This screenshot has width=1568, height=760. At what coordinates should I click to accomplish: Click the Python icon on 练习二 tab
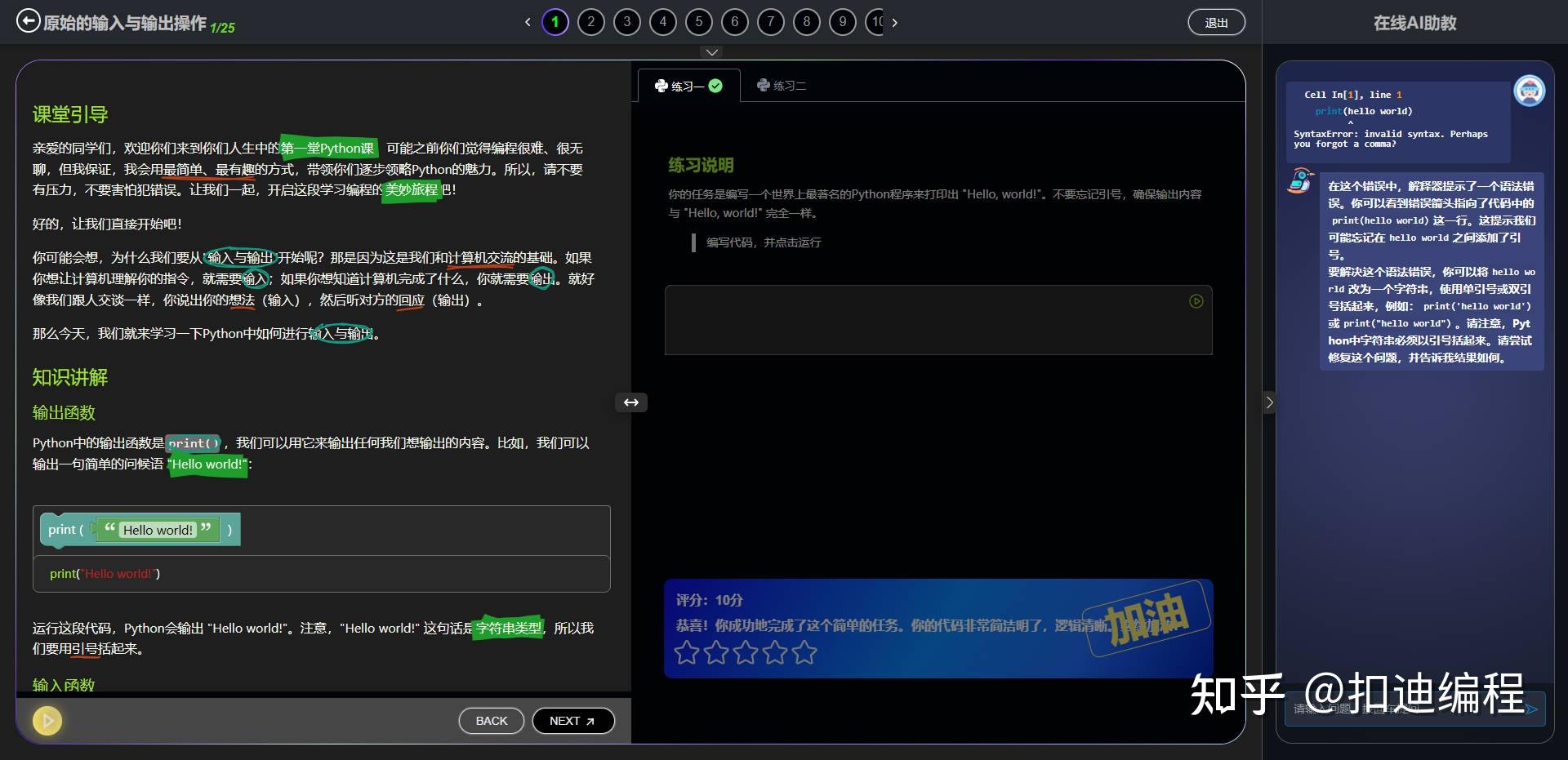tap(764, 85)
